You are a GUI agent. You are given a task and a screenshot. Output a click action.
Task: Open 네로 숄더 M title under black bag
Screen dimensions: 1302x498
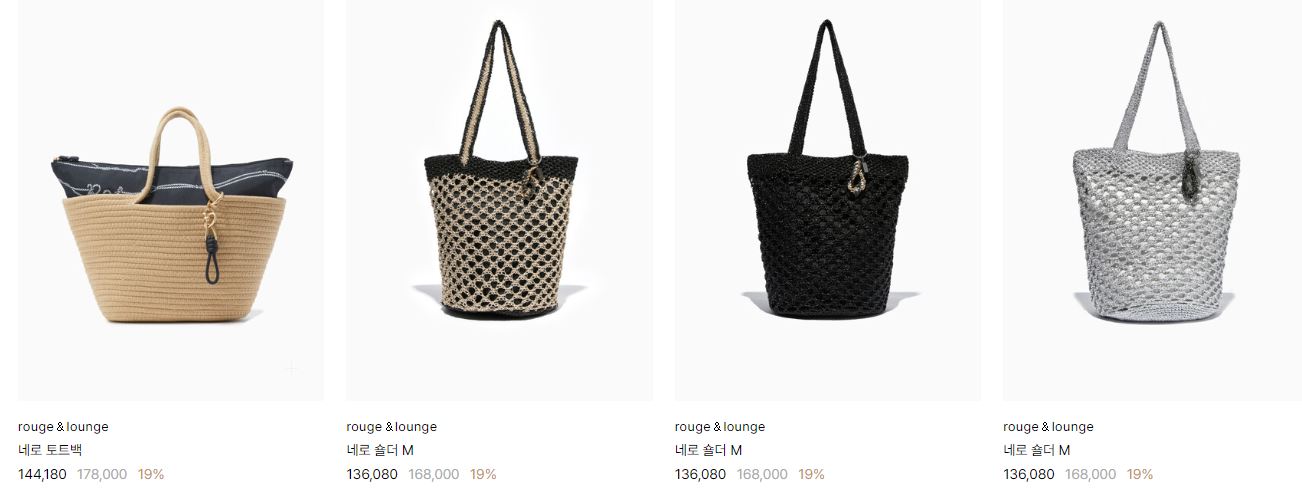708,450
